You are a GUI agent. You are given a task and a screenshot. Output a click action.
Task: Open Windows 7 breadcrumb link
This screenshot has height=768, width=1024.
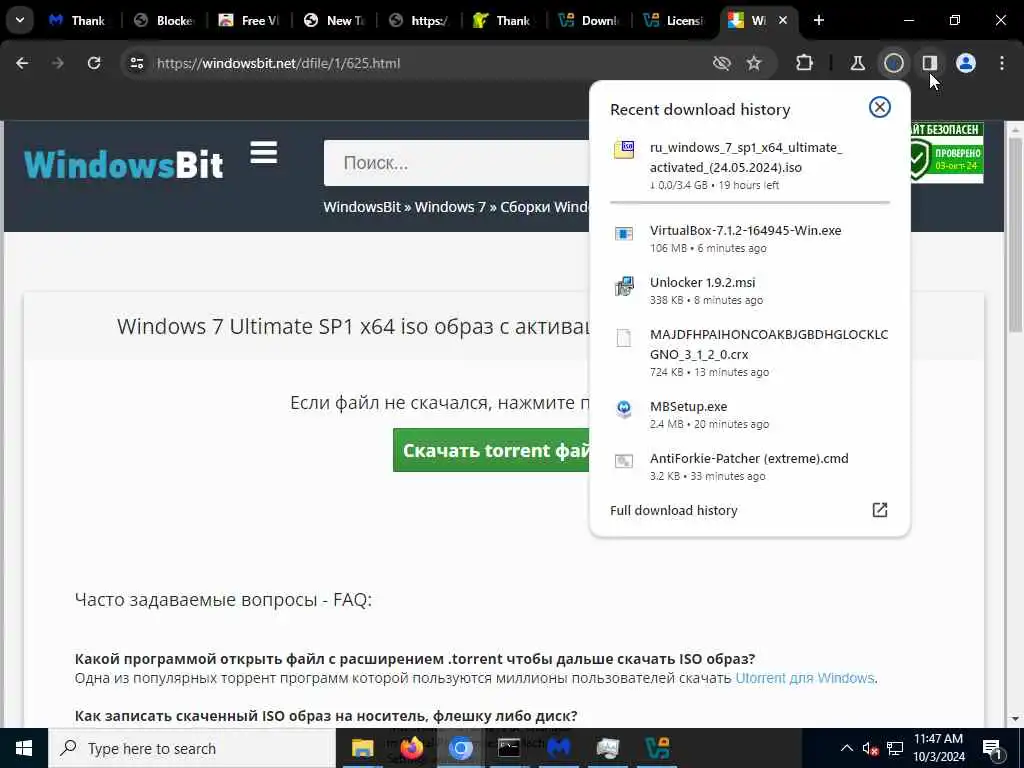450,207
